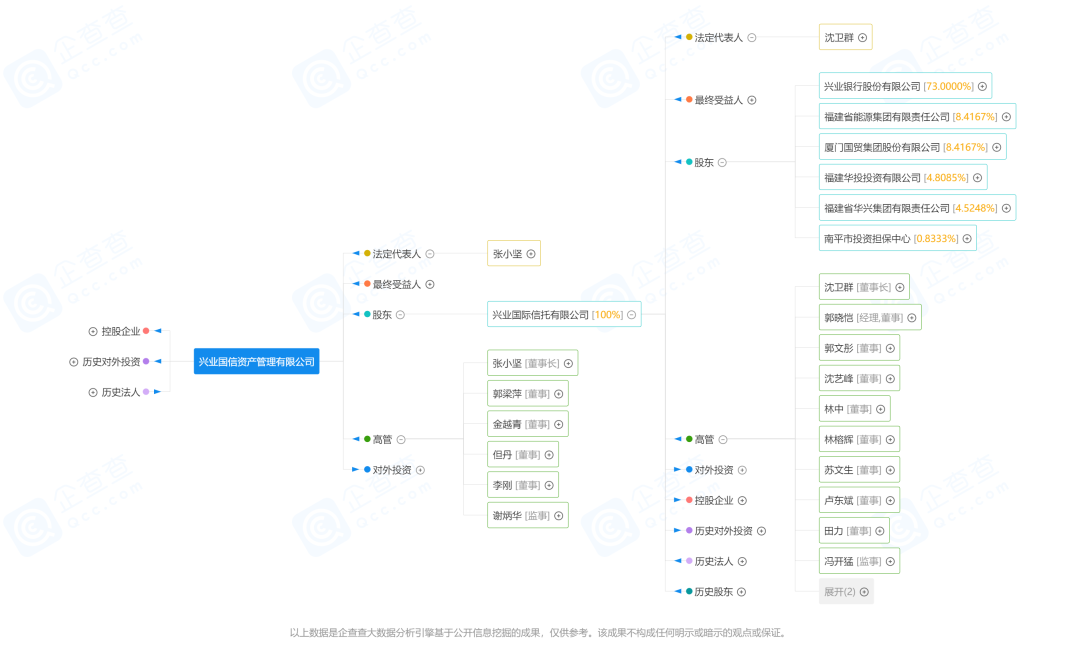Expand plus icon on 但丹 [董事]
1080x652 pixels.
point(549,455)
